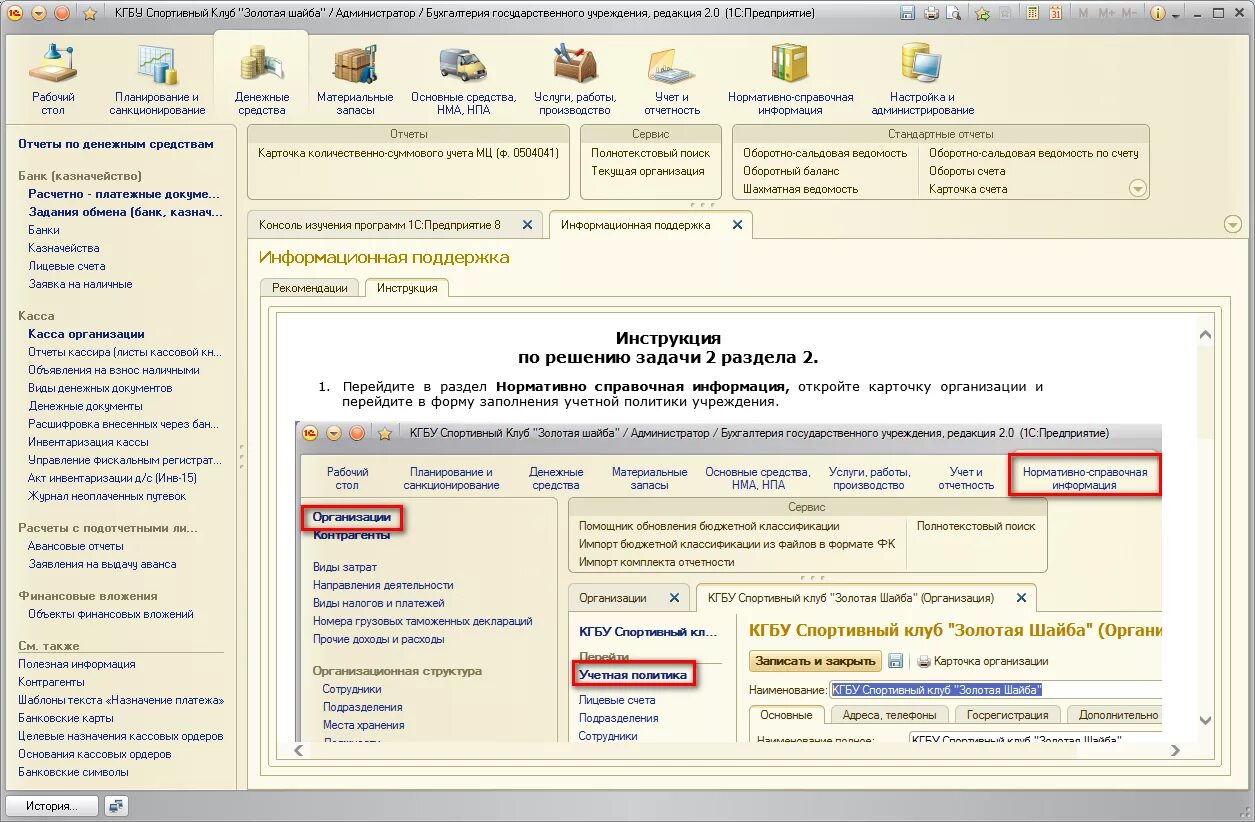1255x822 pixels.
Task: Click up arrow of instruction vertical scrollbar
Action: [1204, 336]
